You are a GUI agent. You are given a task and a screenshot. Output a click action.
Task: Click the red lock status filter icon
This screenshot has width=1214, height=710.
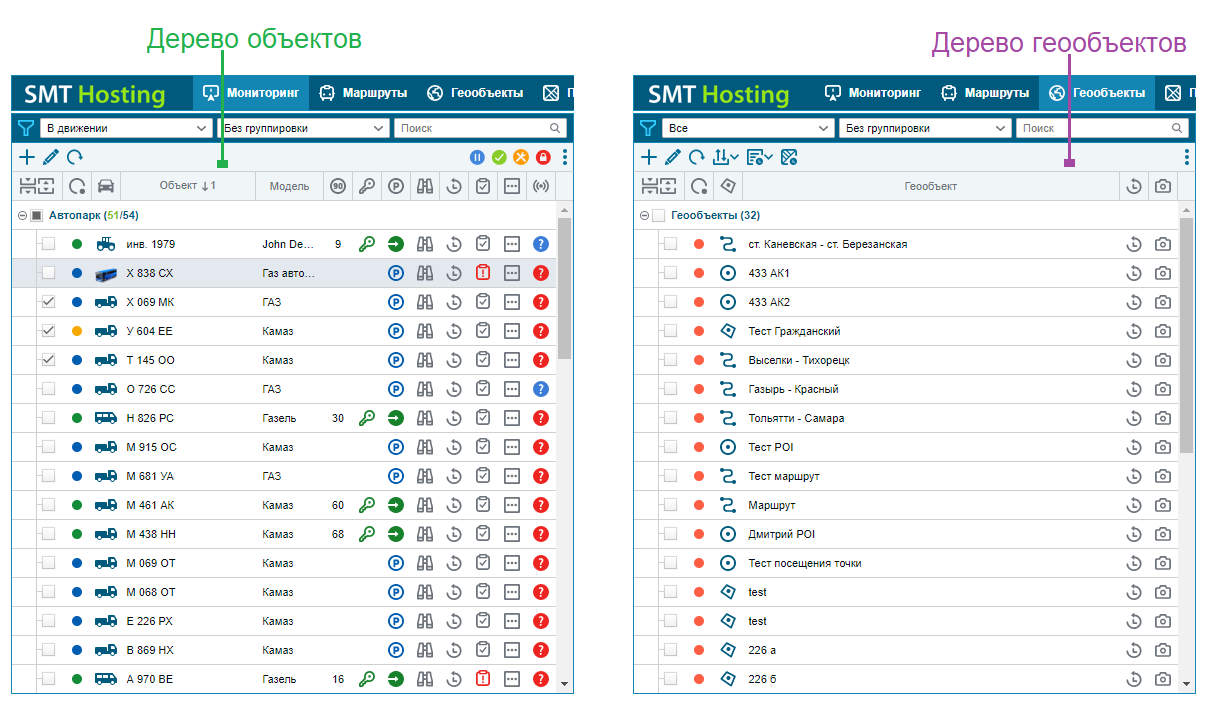[x=543, y=157]
